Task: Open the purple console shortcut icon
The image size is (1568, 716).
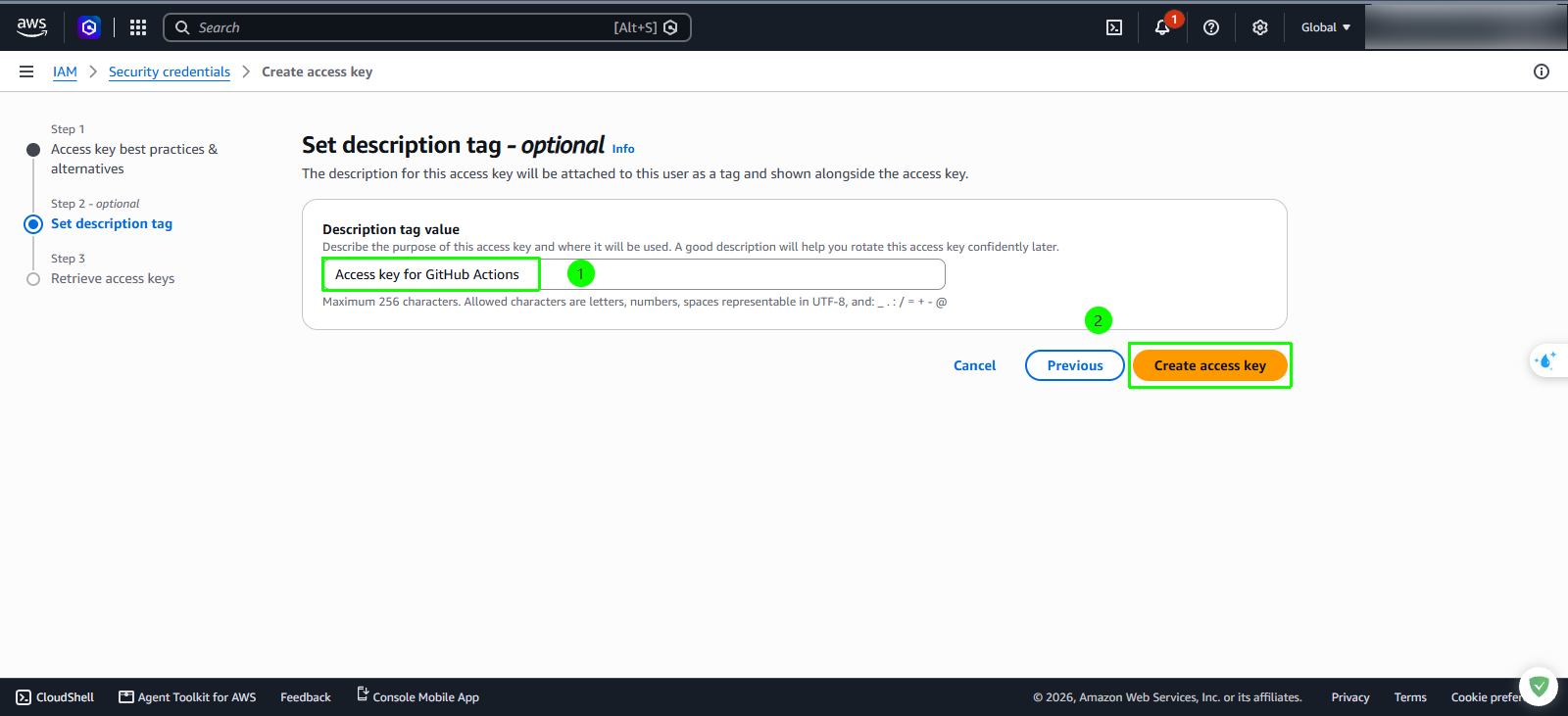Action: click(x=89, y=27)
